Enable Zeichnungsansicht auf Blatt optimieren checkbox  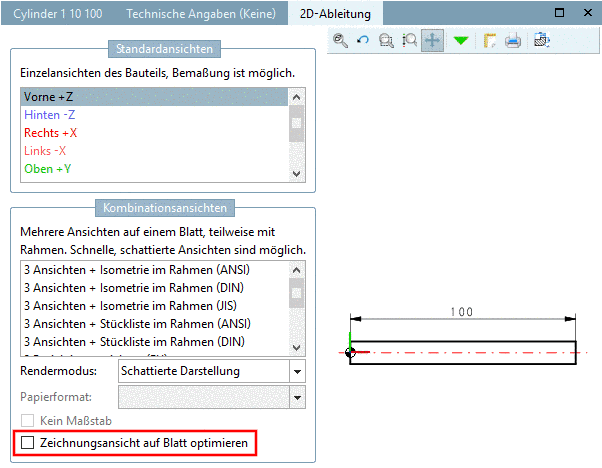click(x=27, y=443)
